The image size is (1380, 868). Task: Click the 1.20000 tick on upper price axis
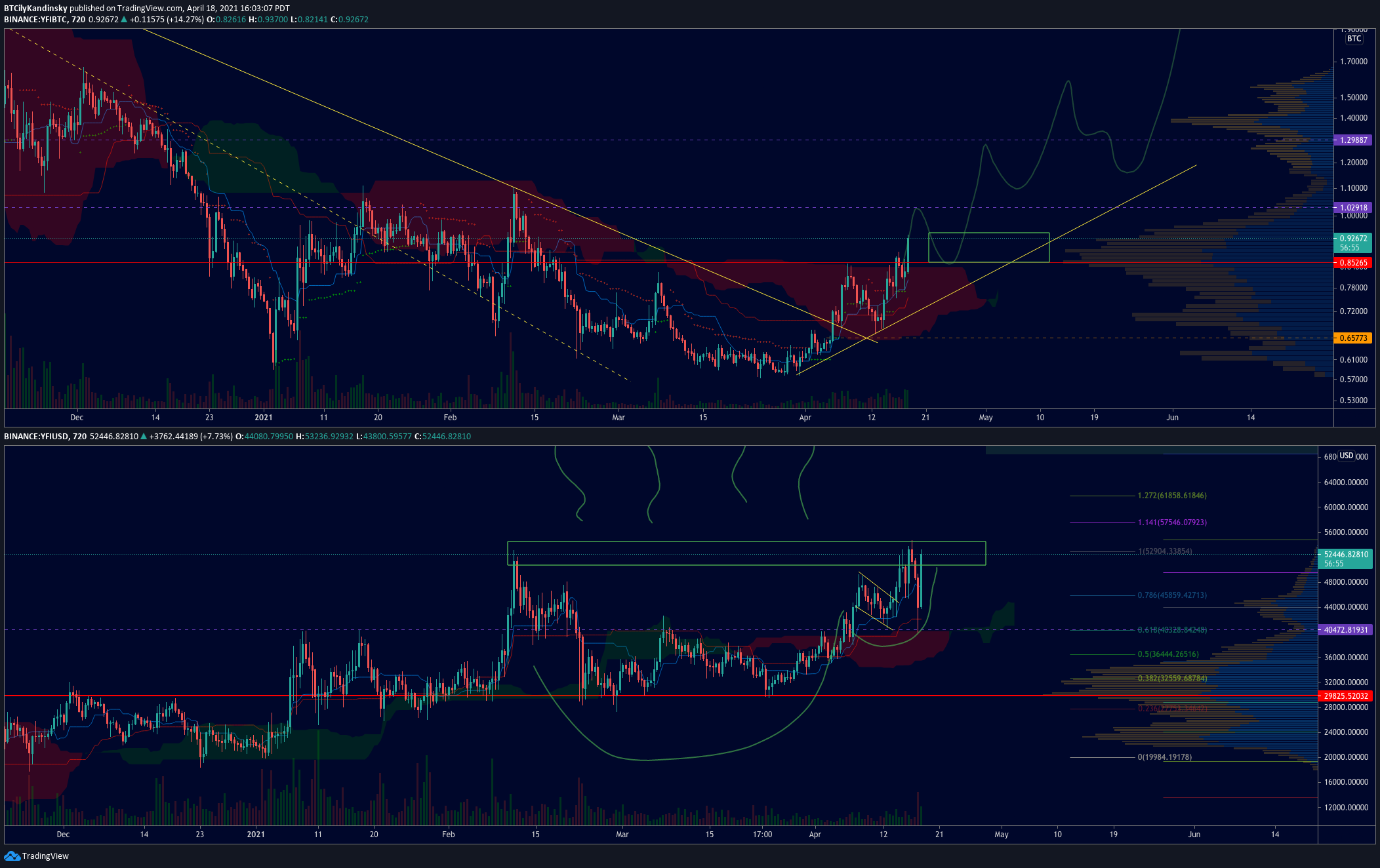click(x=1354, y=163)
